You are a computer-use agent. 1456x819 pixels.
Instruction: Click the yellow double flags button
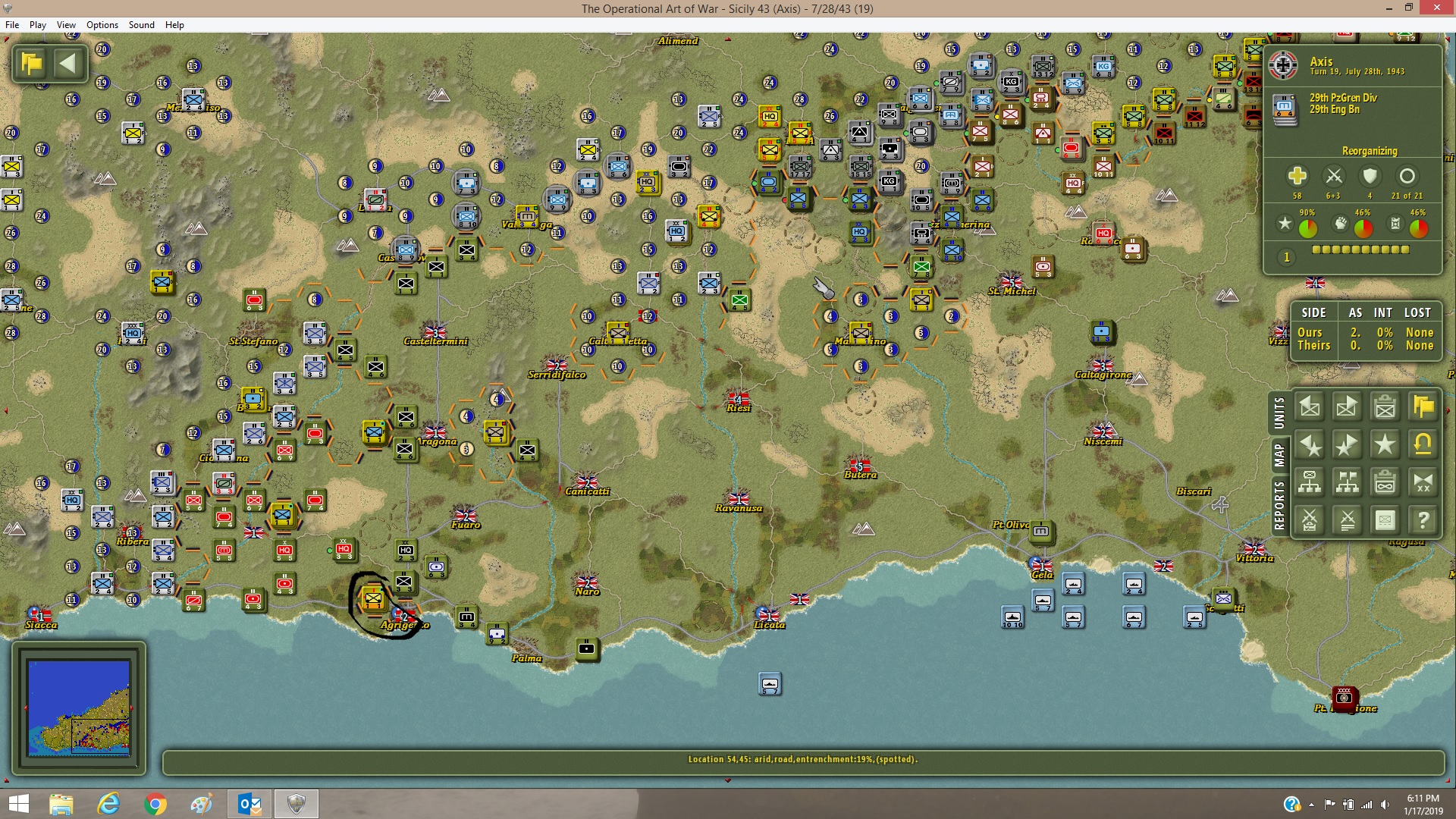click(x=1423, y=407)
